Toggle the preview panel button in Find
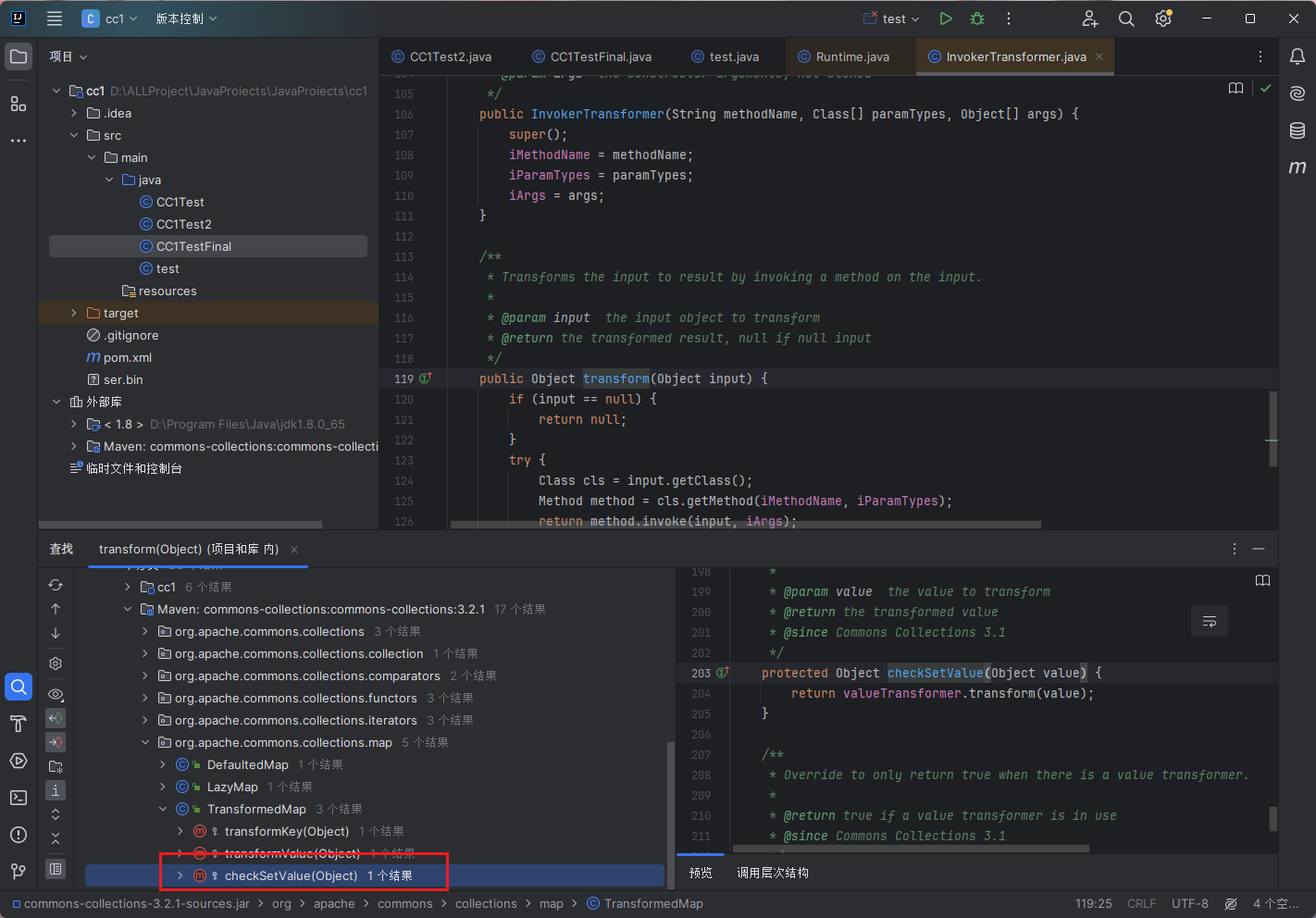This screenshot has width=1316, height=918. [56, 869]
